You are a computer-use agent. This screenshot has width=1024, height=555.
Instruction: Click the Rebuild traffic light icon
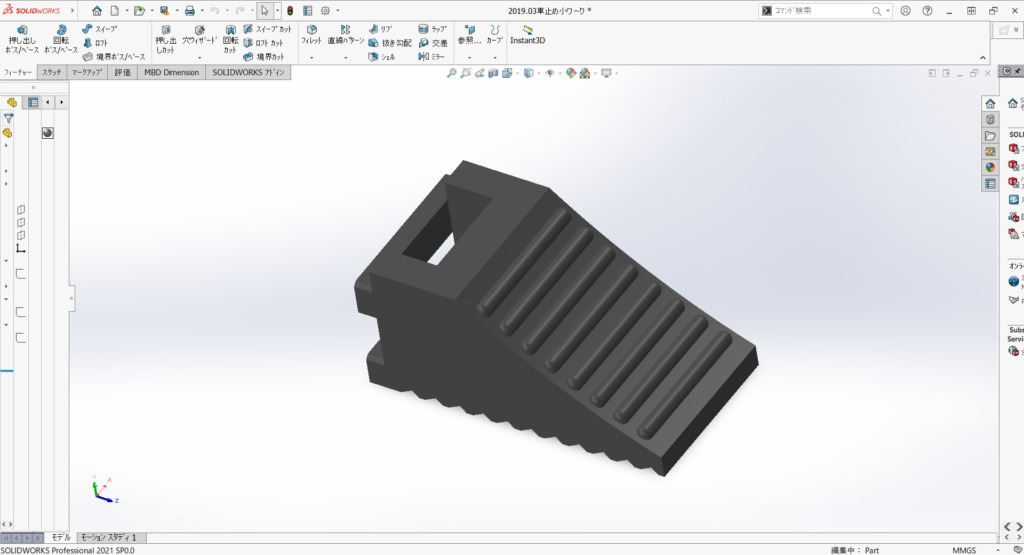290,10
